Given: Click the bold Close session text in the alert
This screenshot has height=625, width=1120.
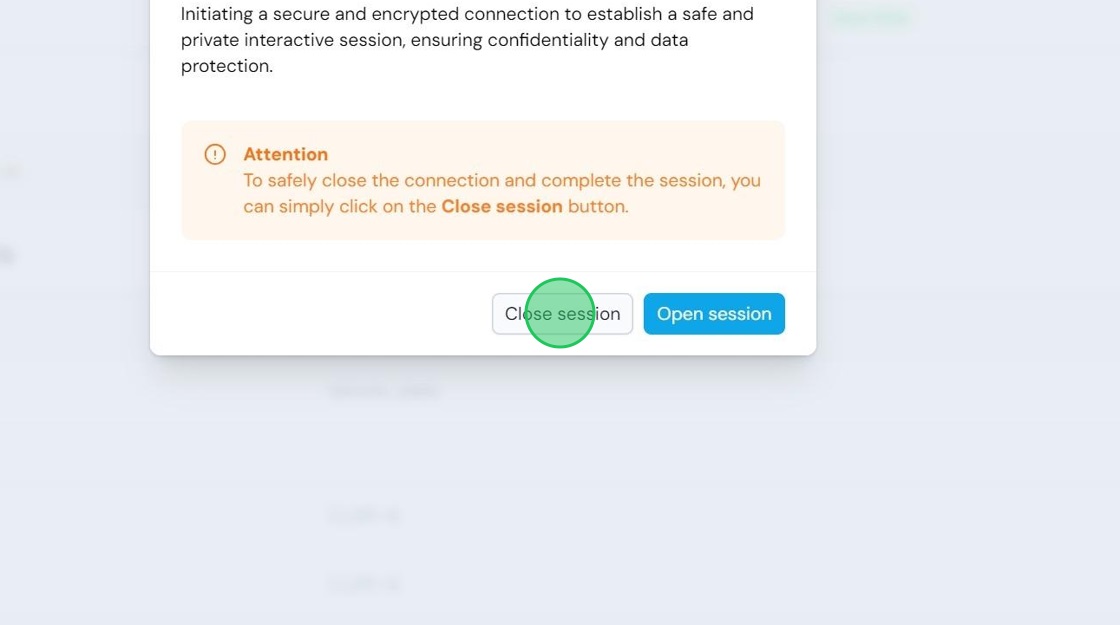Looking at the screenshot, I should [502, 206].
